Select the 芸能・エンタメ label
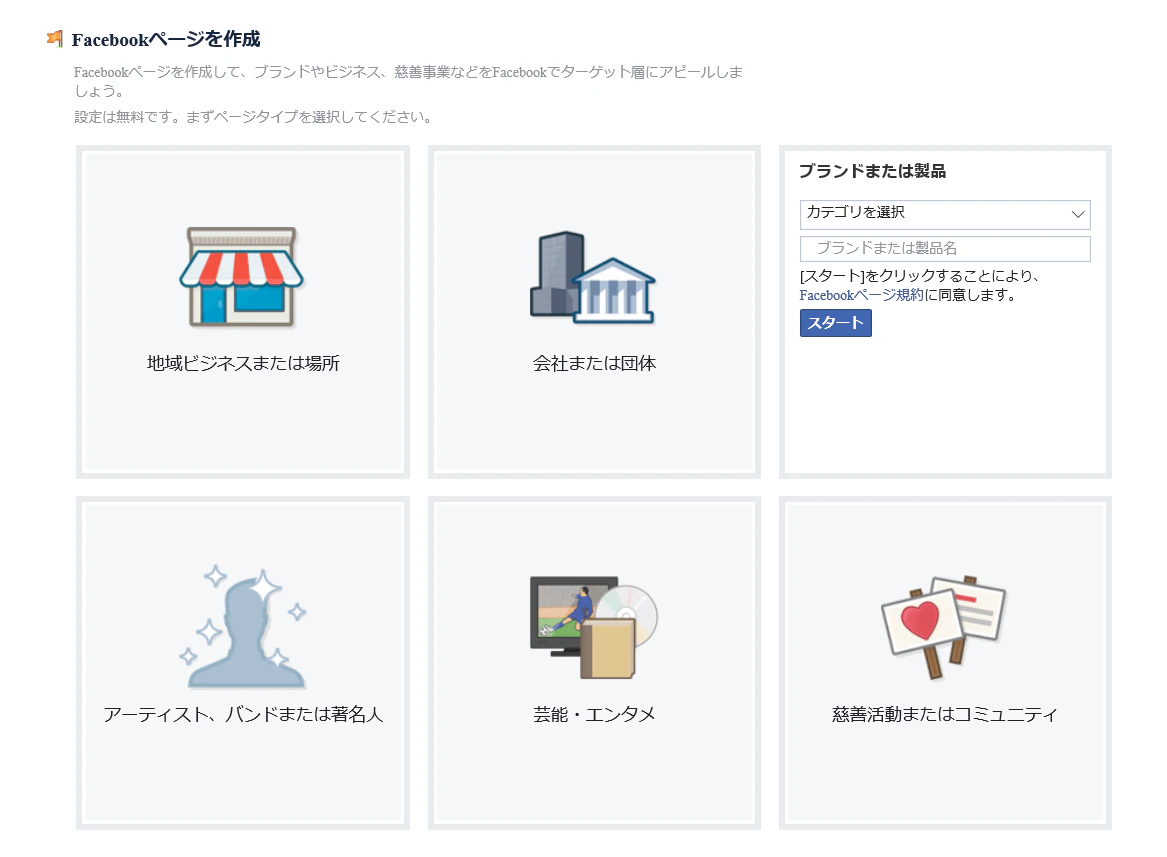 click(594, 715)
